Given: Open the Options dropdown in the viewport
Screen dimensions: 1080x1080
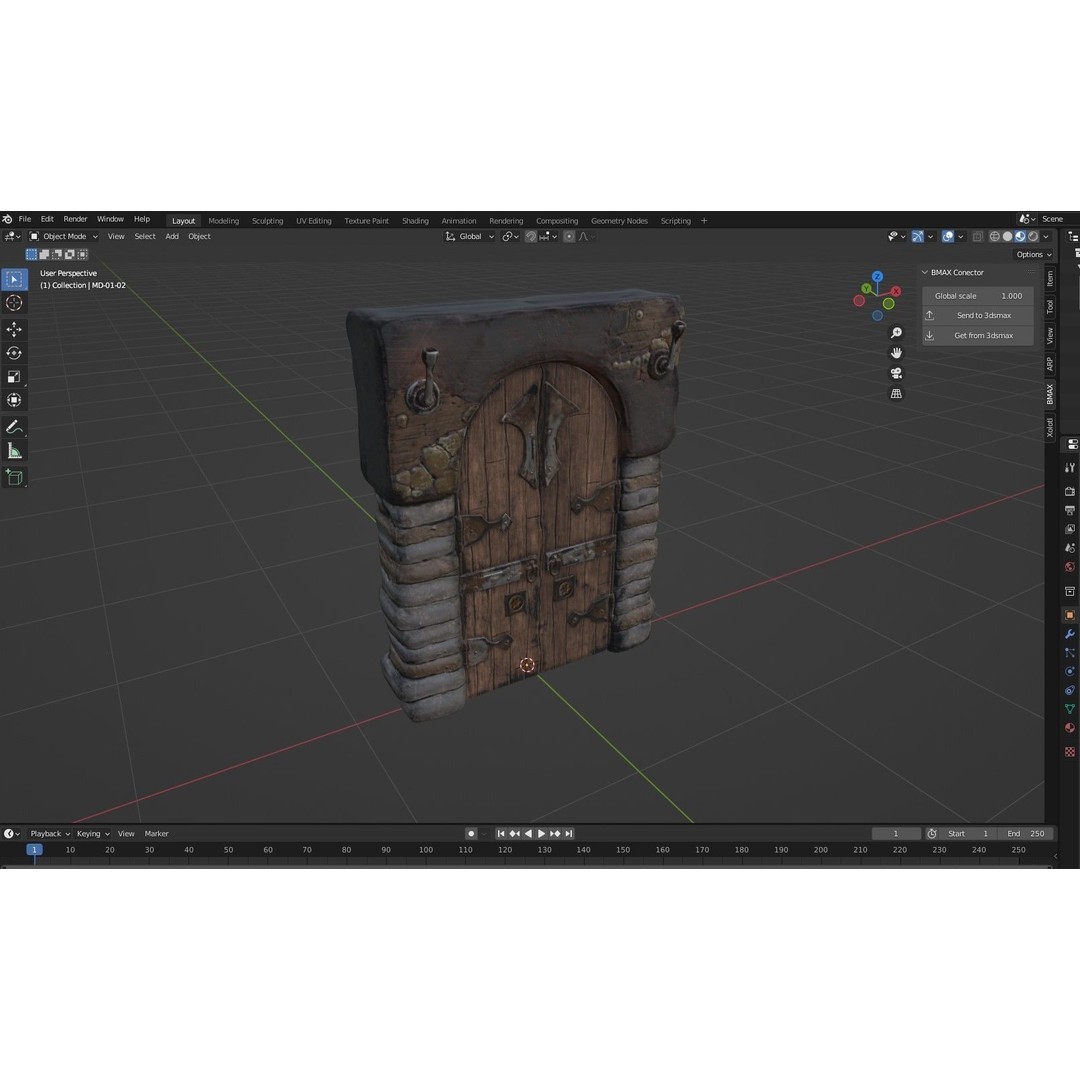Looking at the screenshot, I should coord(1033,254).
